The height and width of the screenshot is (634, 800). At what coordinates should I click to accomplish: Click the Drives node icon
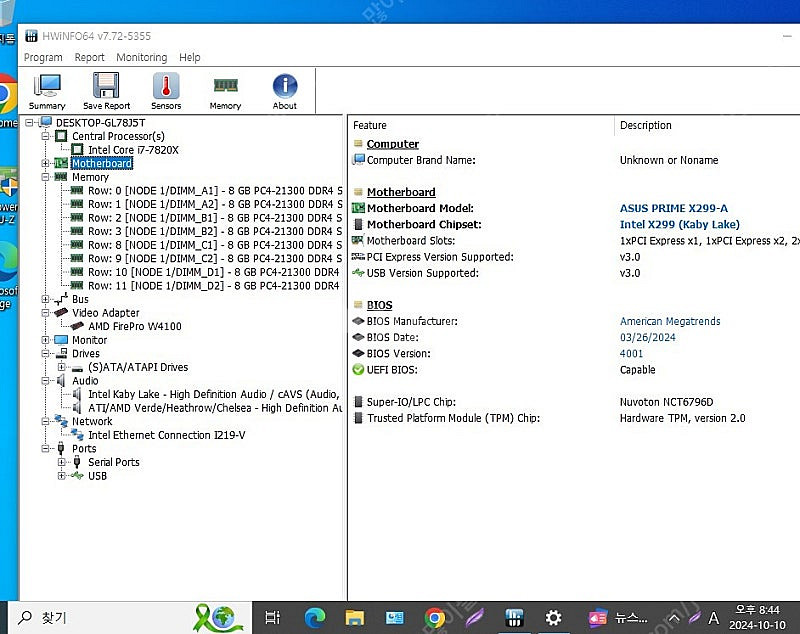61,353
